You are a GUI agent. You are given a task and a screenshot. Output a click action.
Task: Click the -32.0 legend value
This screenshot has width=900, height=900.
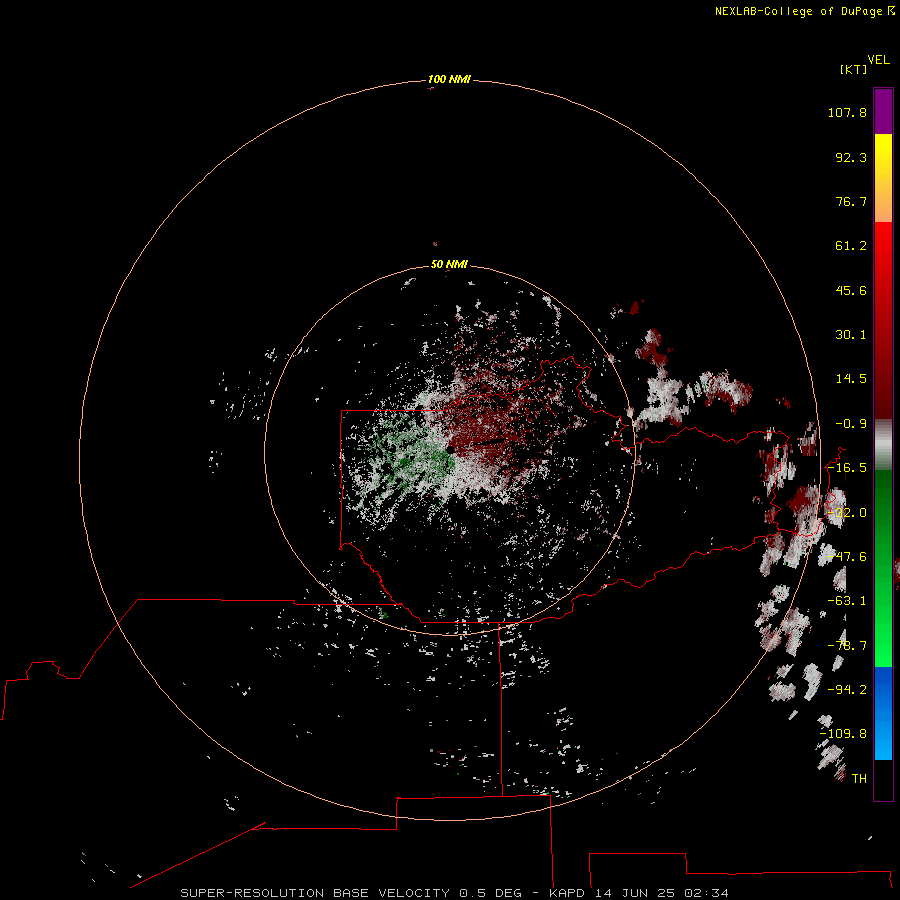pyautogui.click(x=847, y=513)
